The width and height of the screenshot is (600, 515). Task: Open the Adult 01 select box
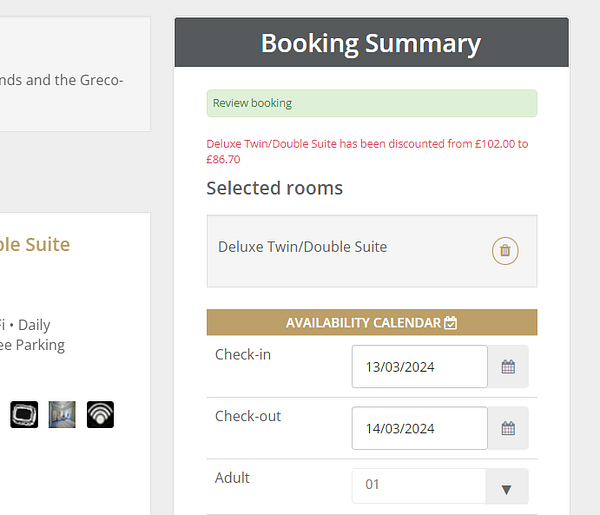coord(418,486)
